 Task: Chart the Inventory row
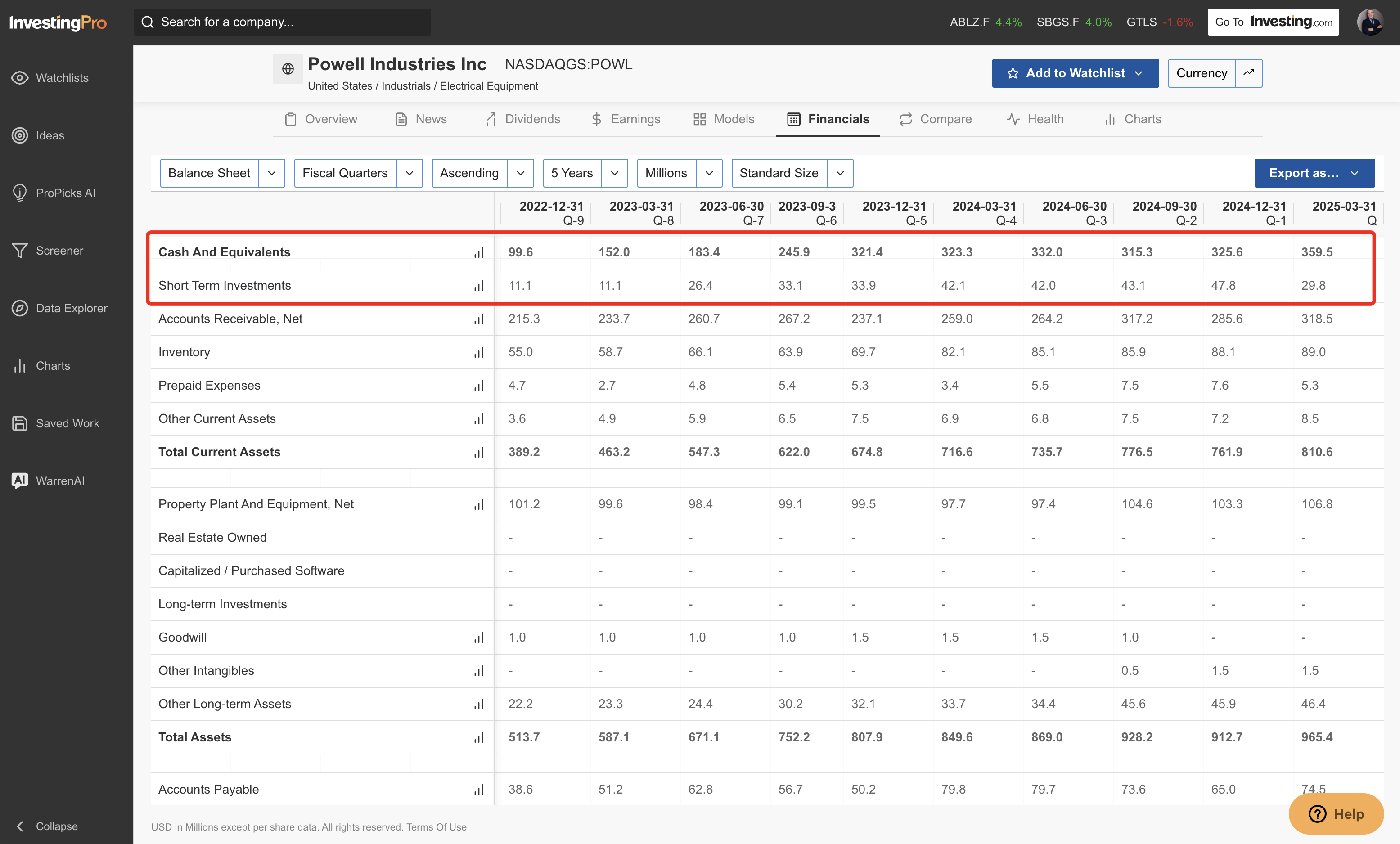tap(479, 352)
